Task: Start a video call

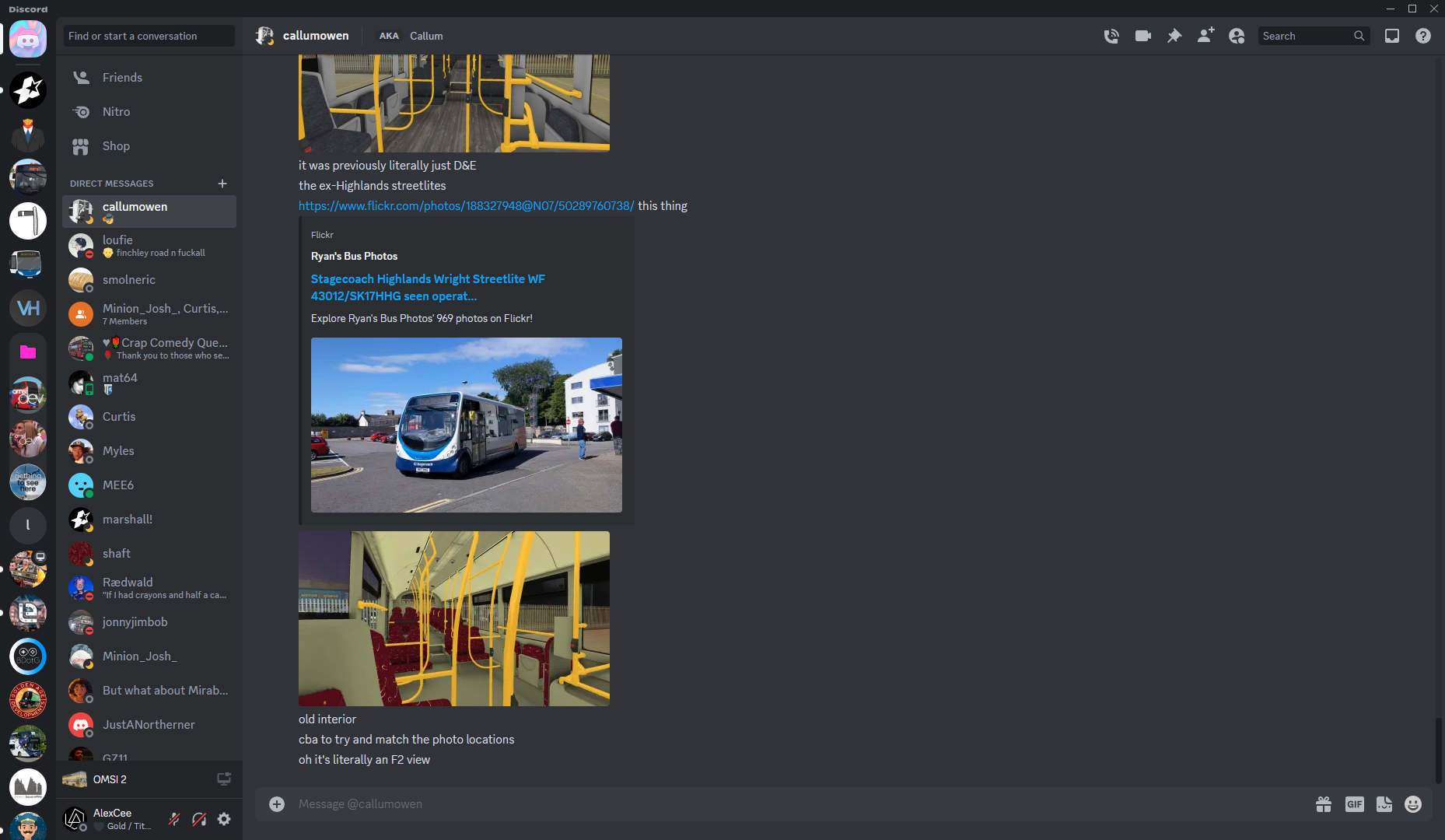Action: [1142, 36]
